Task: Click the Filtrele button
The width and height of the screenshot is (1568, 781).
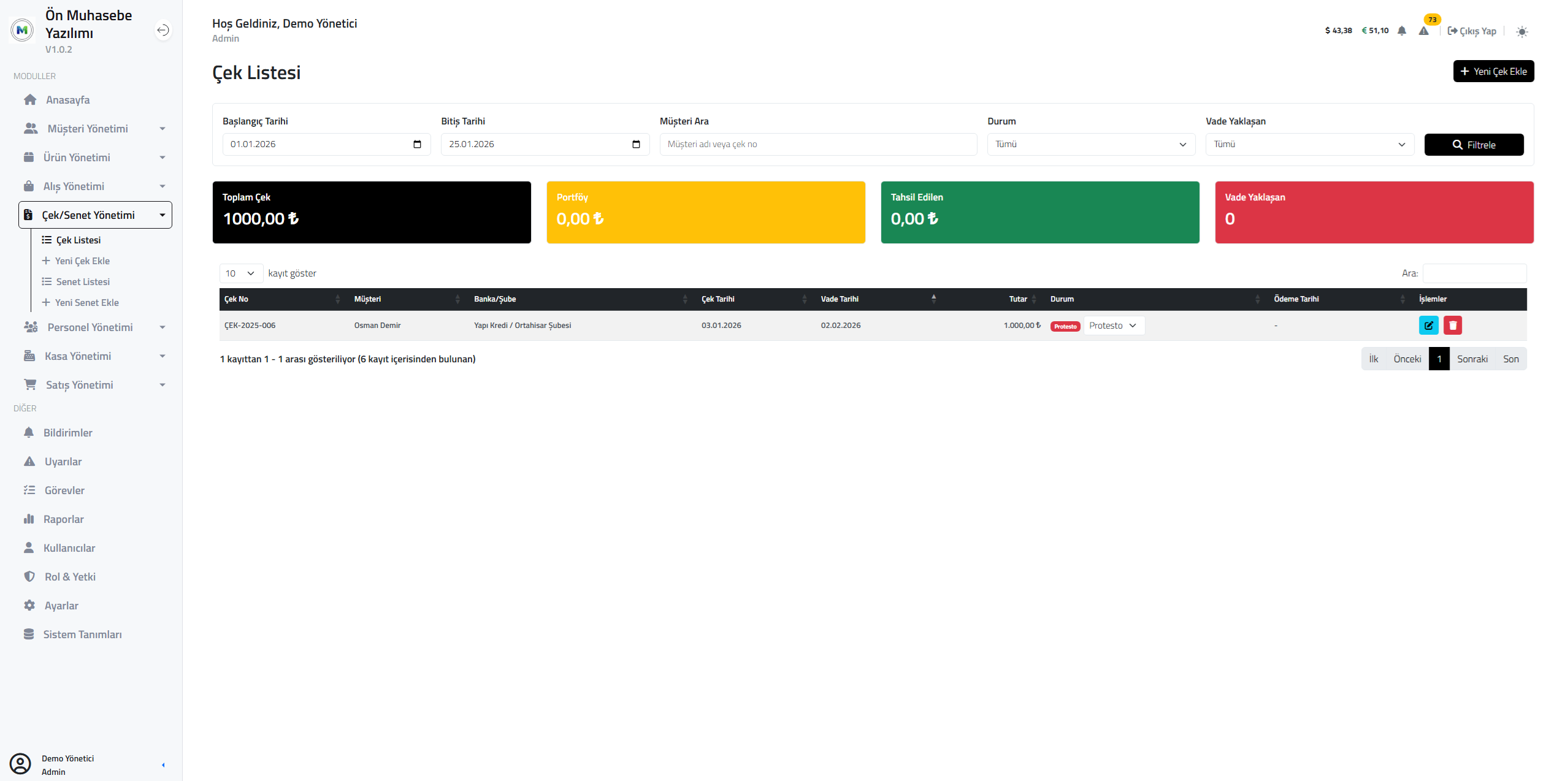Action: pyautogui.click(x=1473, y=145)
